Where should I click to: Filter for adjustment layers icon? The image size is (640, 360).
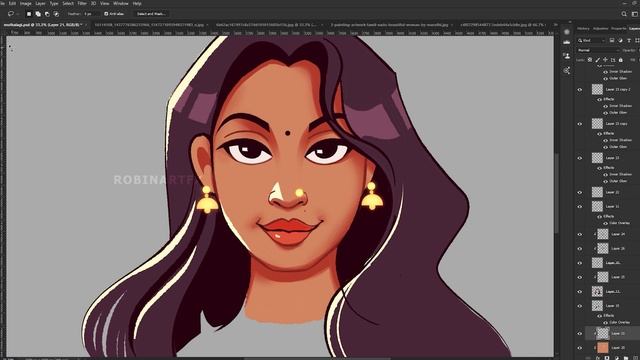click(620, 40)
